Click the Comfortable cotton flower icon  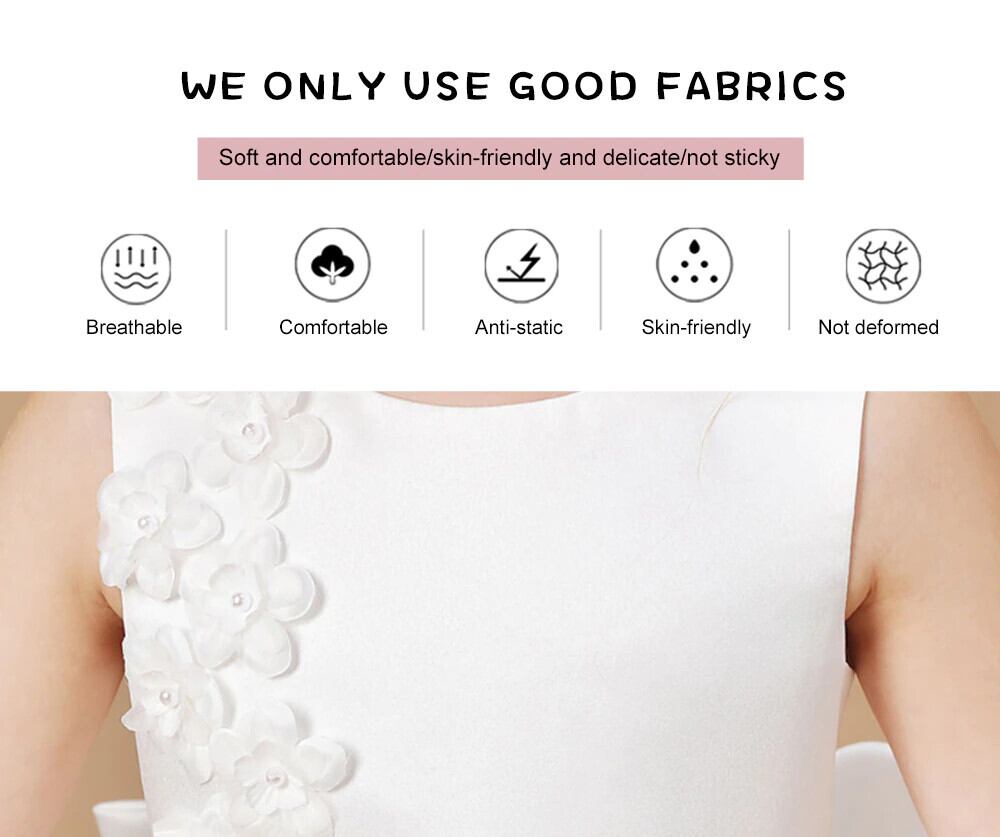pyautogui.click(x=332, y=264)
